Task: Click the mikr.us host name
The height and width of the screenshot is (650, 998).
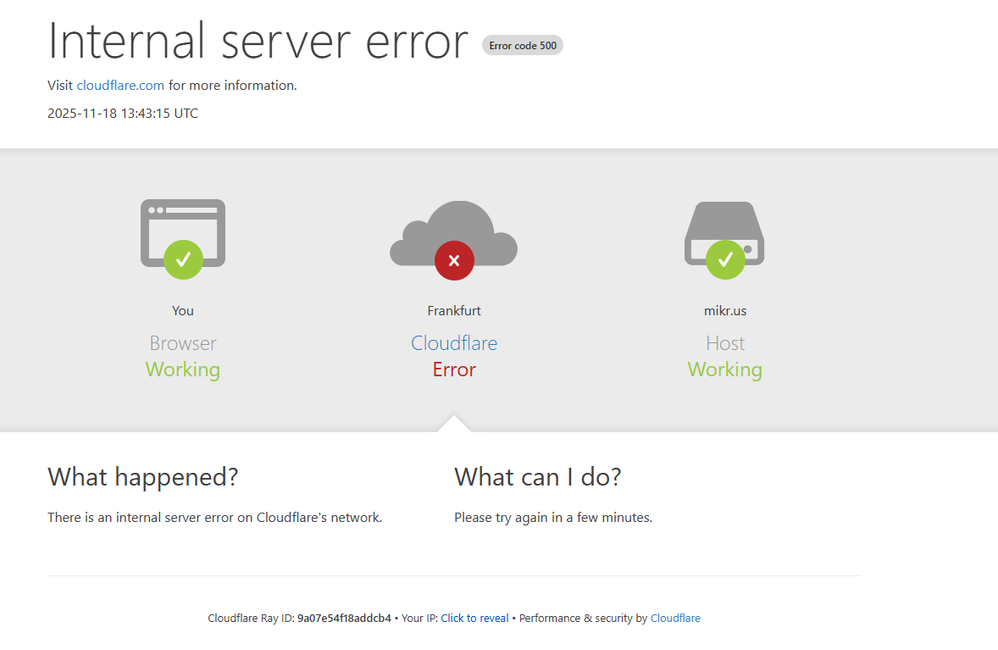Action: 725,311
